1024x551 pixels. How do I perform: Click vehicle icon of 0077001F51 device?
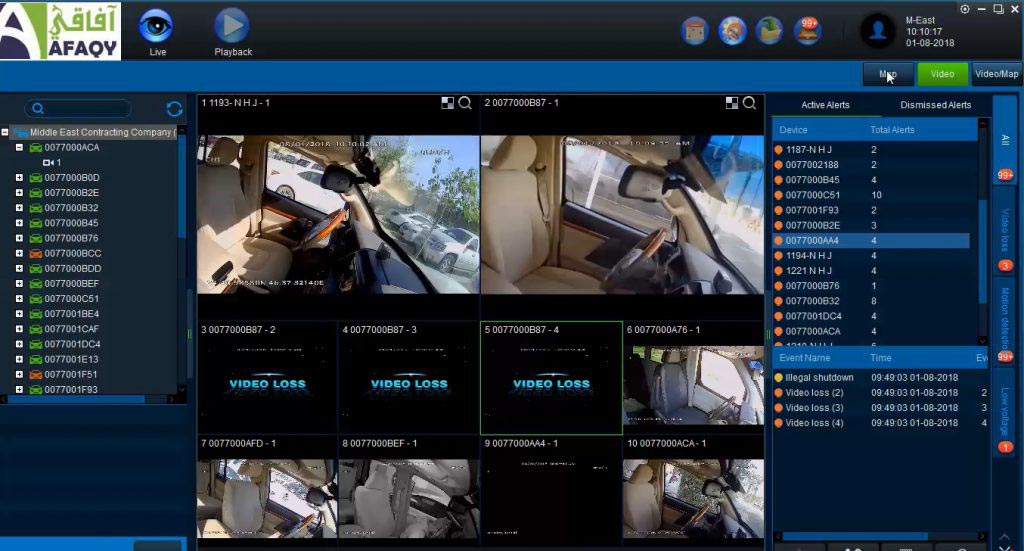(x=36, y=375)
